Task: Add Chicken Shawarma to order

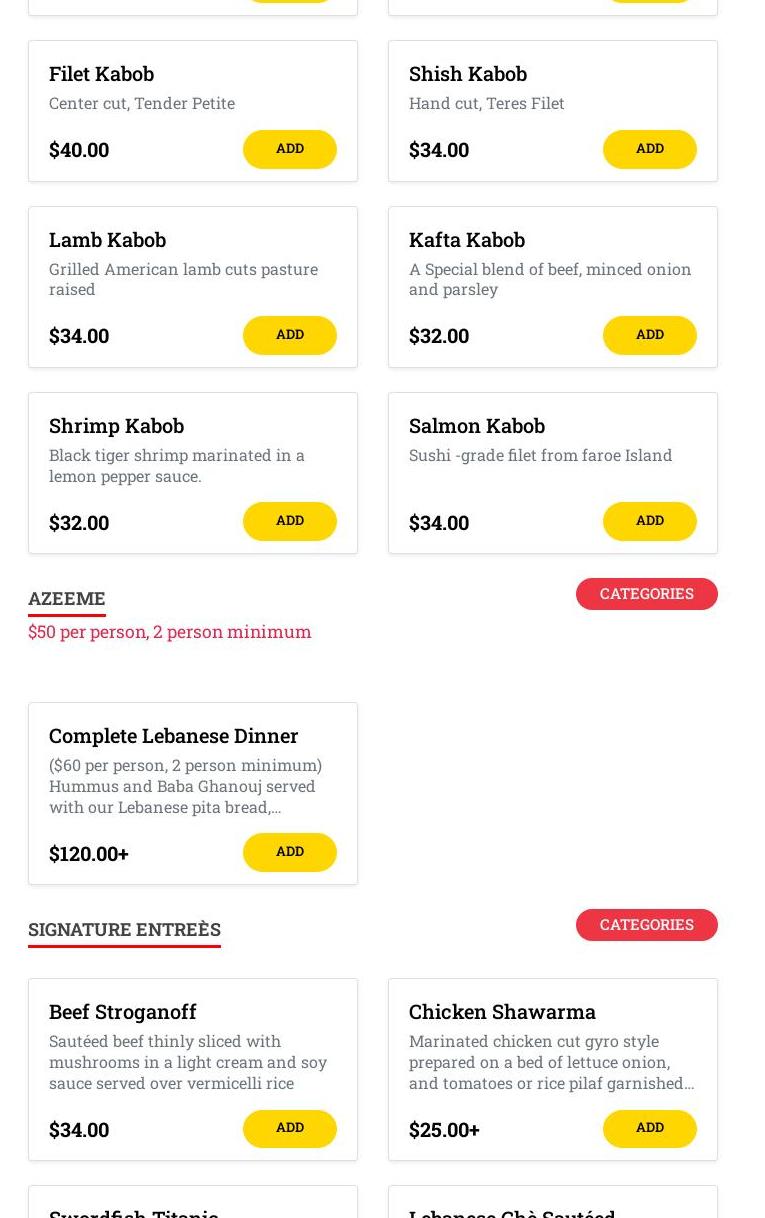Action: [x=649, y=1128]
